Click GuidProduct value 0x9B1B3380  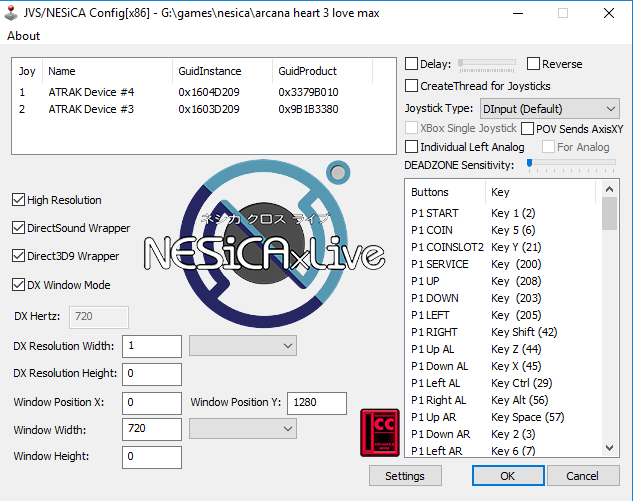coord(308,109)
